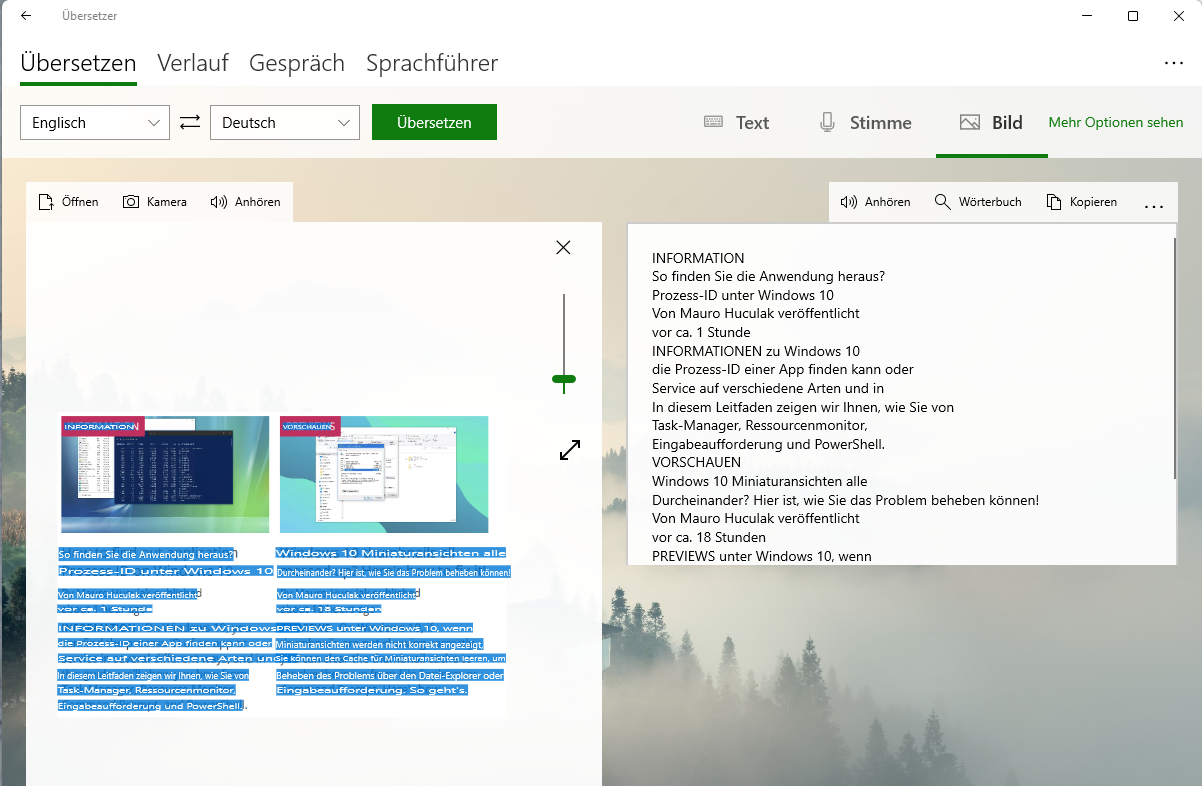Screen dimensions: 1202x786
Task: Click Öffnen to open an image
Action: (68, 202)
